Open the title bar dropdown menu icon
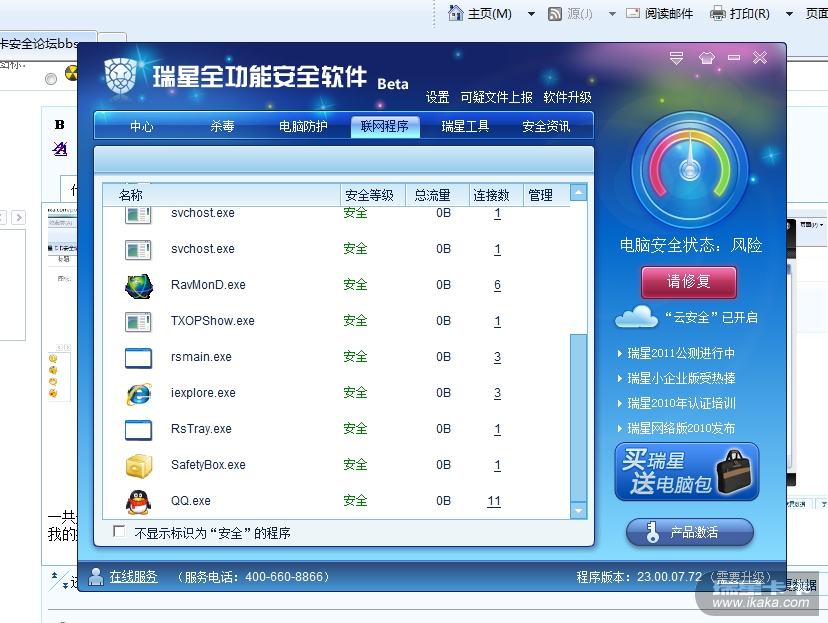This screenshot has width=828, height=623. tap(676, 58)
